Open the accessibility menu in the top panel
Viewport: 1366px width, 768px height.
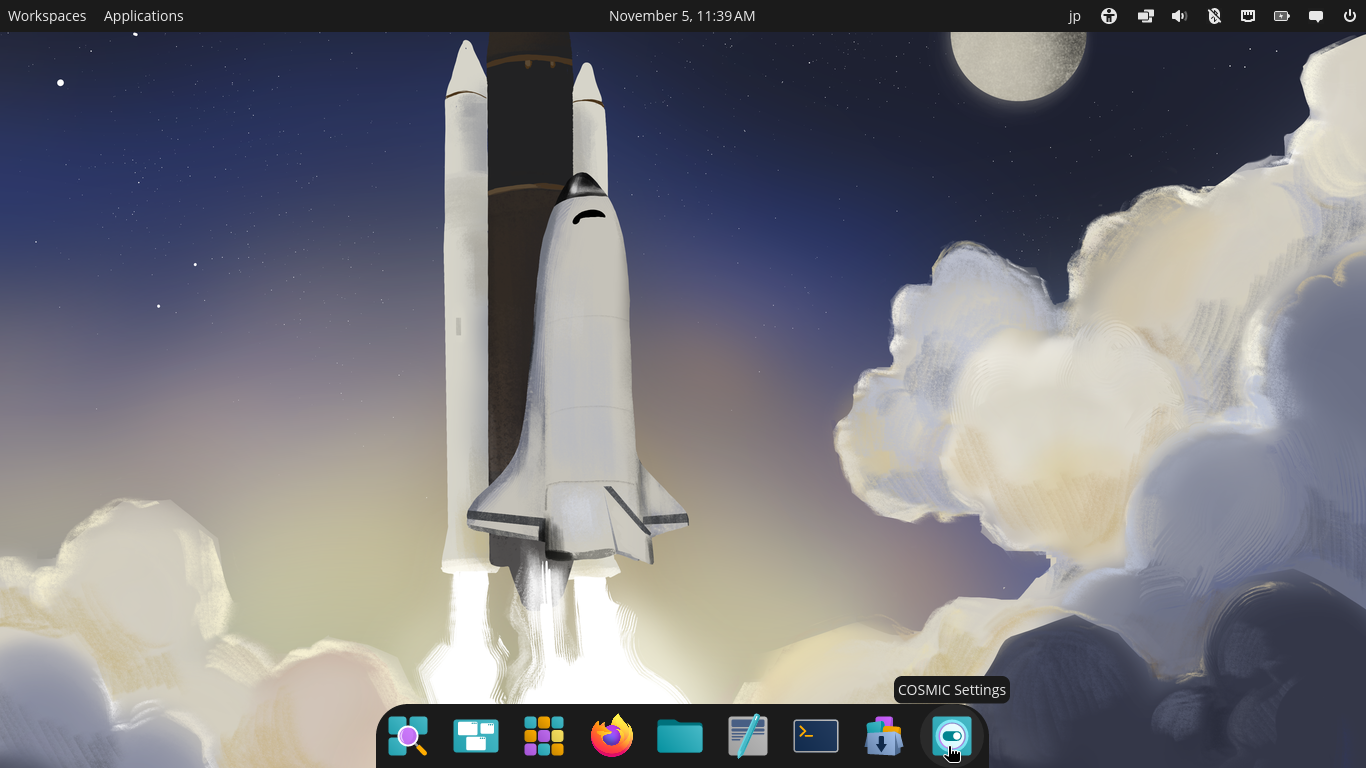click(1109, 16)
